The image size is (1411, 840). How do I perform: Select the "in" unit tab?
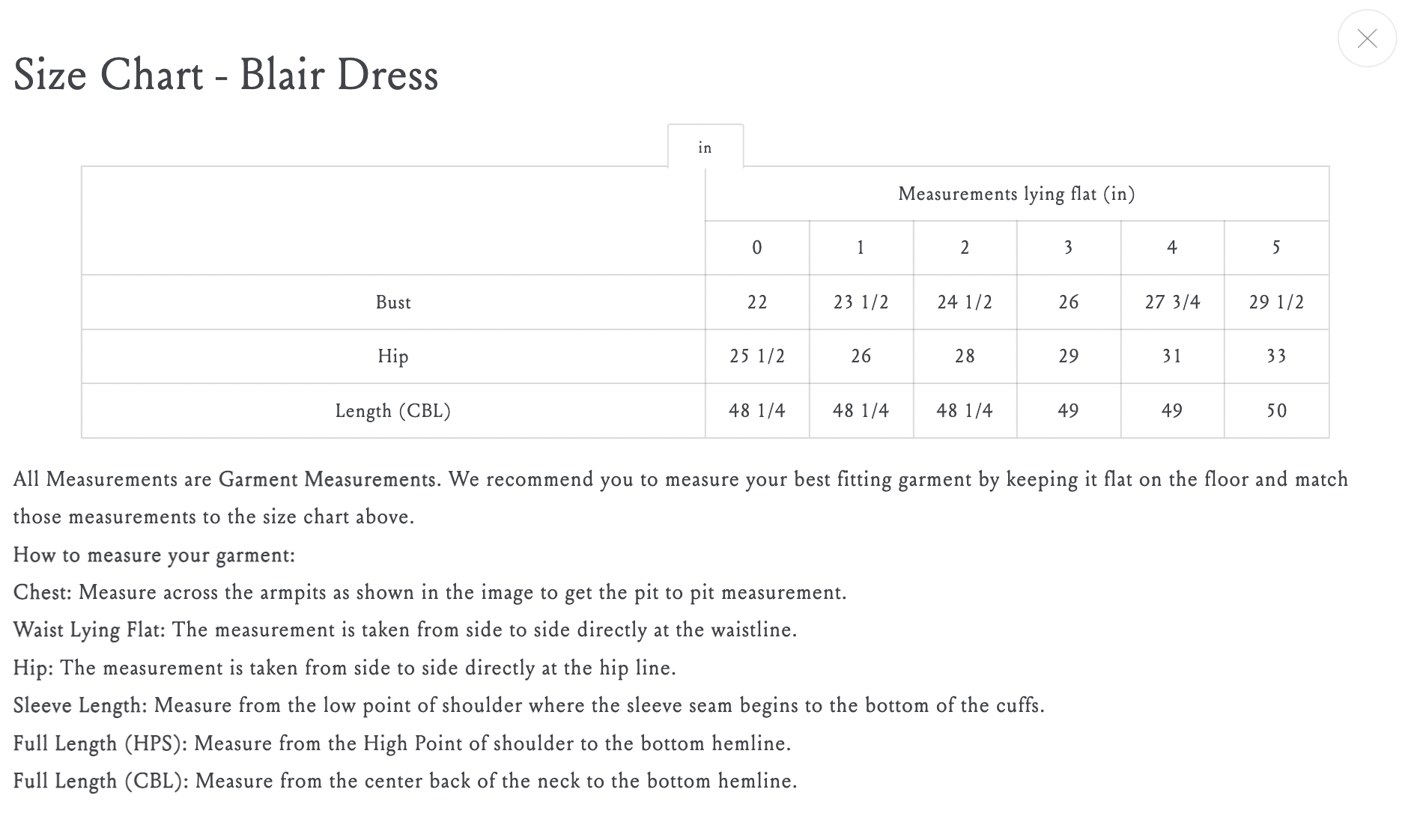click(x=705, y=147)
